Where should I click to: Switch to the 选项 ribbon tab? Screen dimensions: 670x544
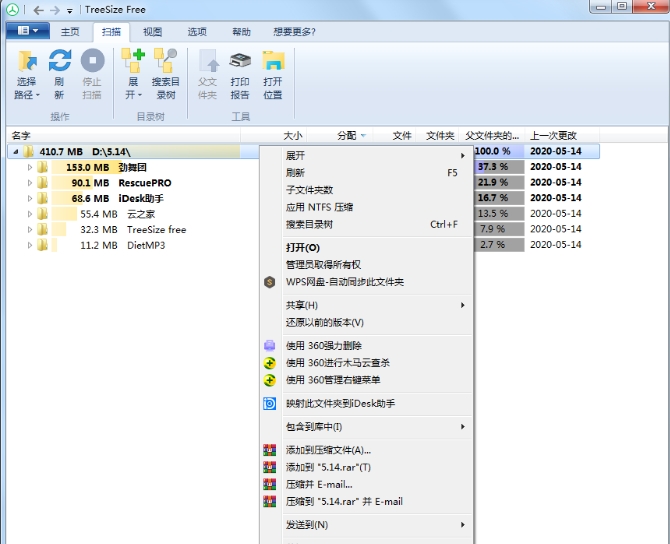click(197, 32)
